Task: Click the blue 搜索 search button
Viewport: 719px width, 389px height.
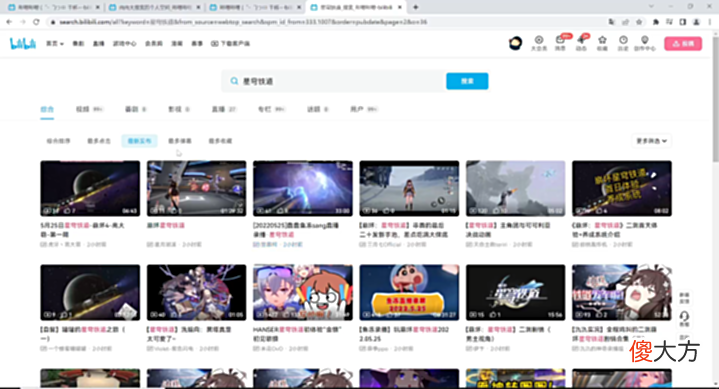Action: (x=467, y=81)
